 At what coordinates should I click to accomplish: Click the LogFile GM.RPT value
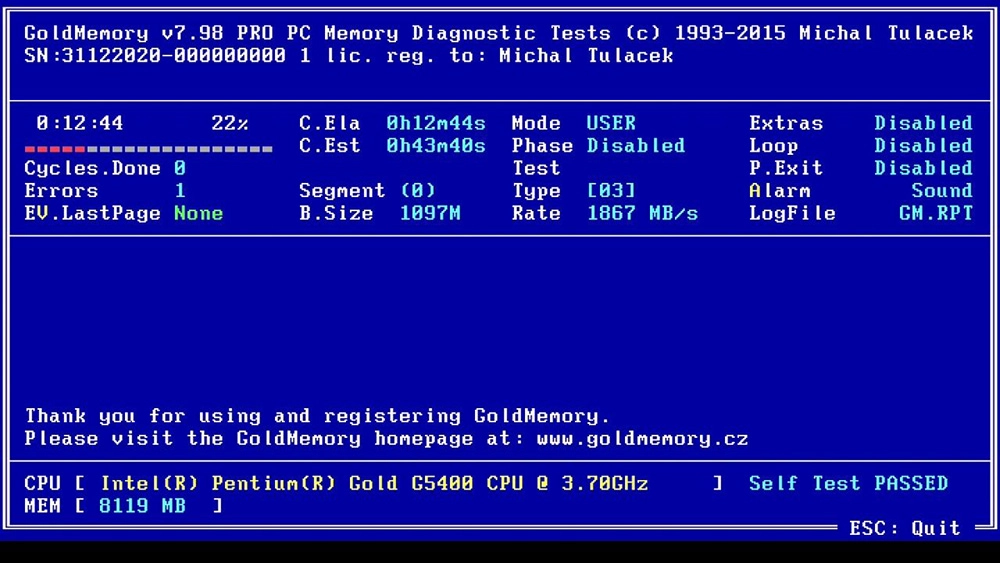click(x=935, y=213)
